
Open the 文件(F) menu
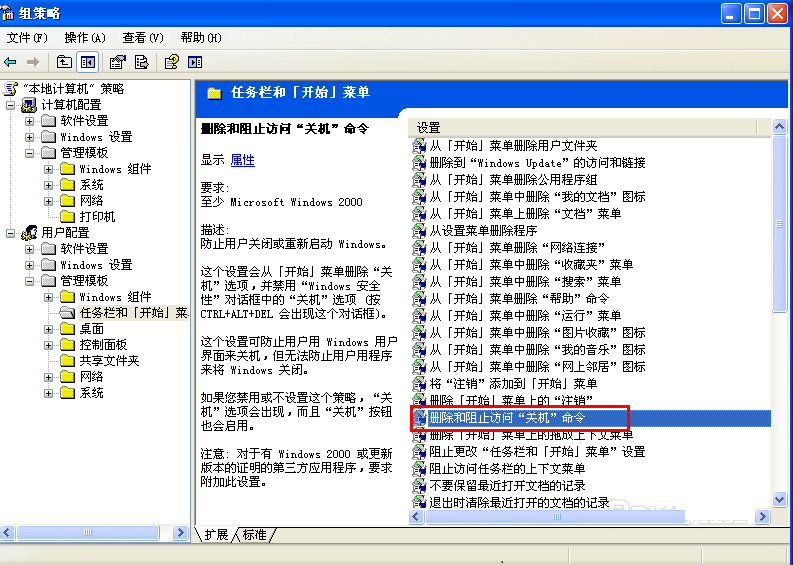27,38
